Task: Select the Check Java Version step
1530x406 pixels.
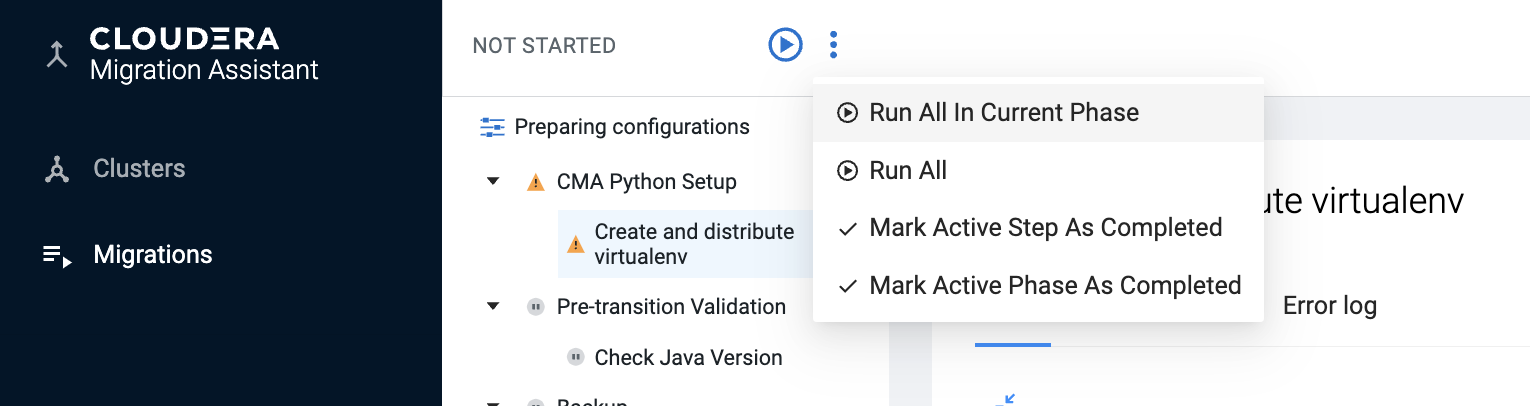Action: pyautogui.click(x=688, y=357)
